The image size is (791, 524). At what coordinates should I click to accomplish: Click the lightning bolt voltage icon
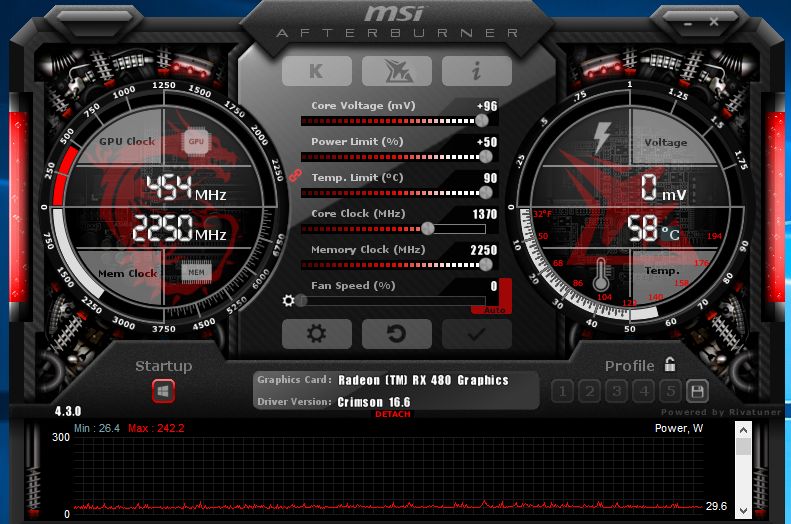[601, 136]
